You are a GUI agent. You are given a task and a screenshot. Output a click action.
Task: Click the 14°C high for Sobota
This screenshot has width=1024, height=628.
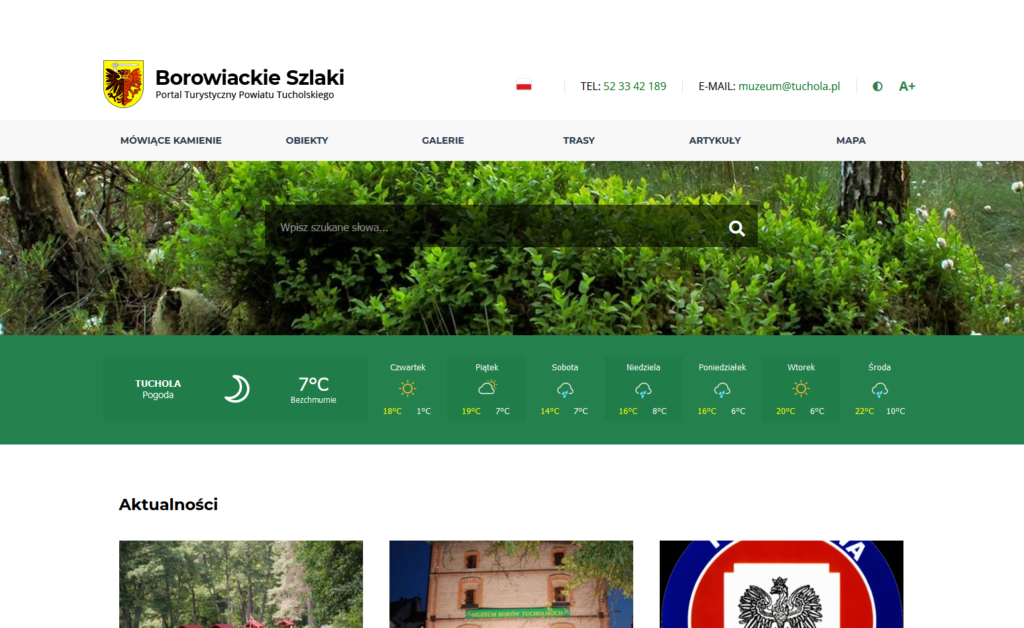[x=550, y=411]
